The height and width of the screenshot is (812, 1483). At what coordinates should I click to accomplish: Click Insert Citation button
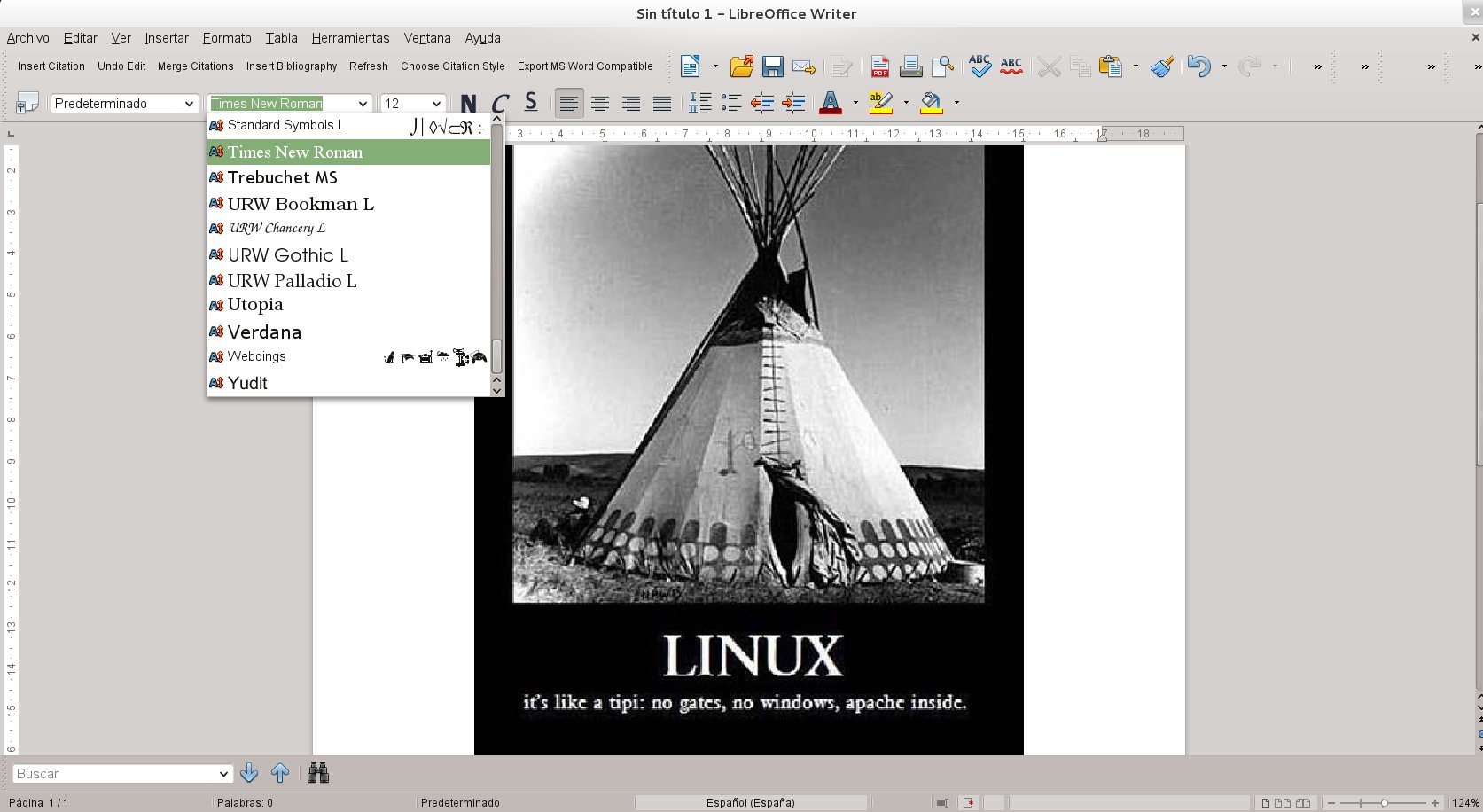click(x=51, y=66)
